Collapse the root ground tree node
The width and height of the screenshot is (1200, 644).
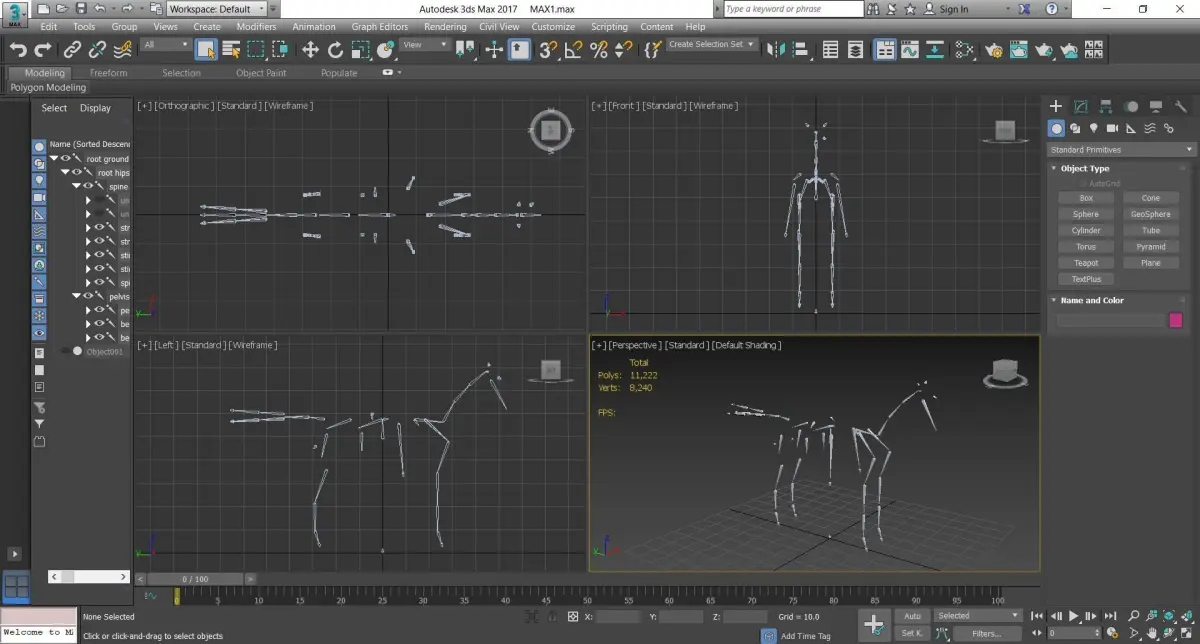pos(54,158)
